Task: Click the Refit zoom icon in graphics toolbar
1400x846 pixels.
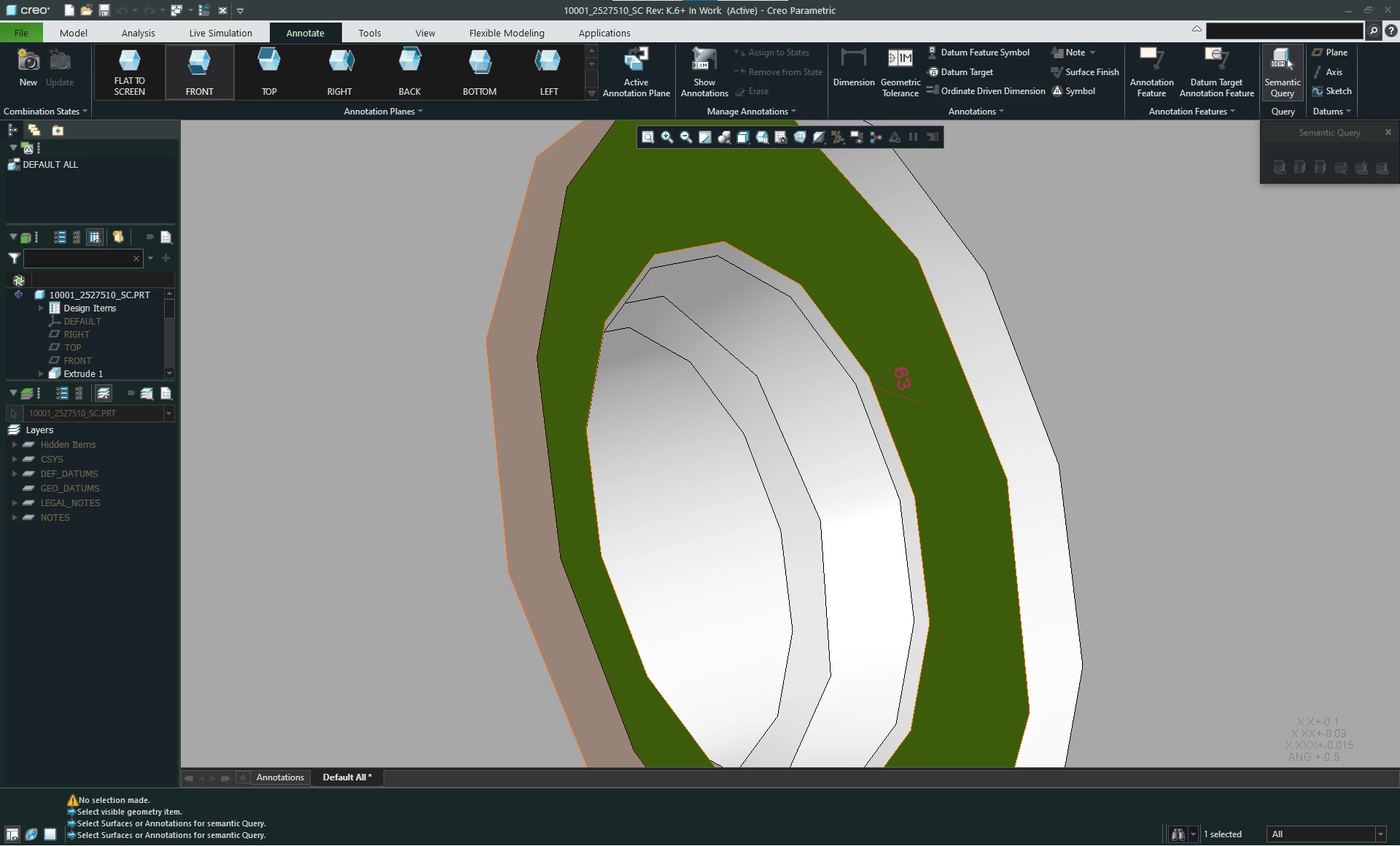Action: [x=647, y=138]
